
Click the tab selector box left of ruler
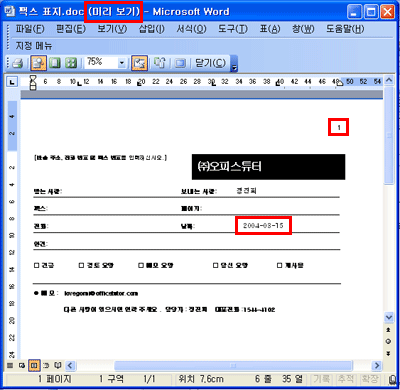point(12,81)
